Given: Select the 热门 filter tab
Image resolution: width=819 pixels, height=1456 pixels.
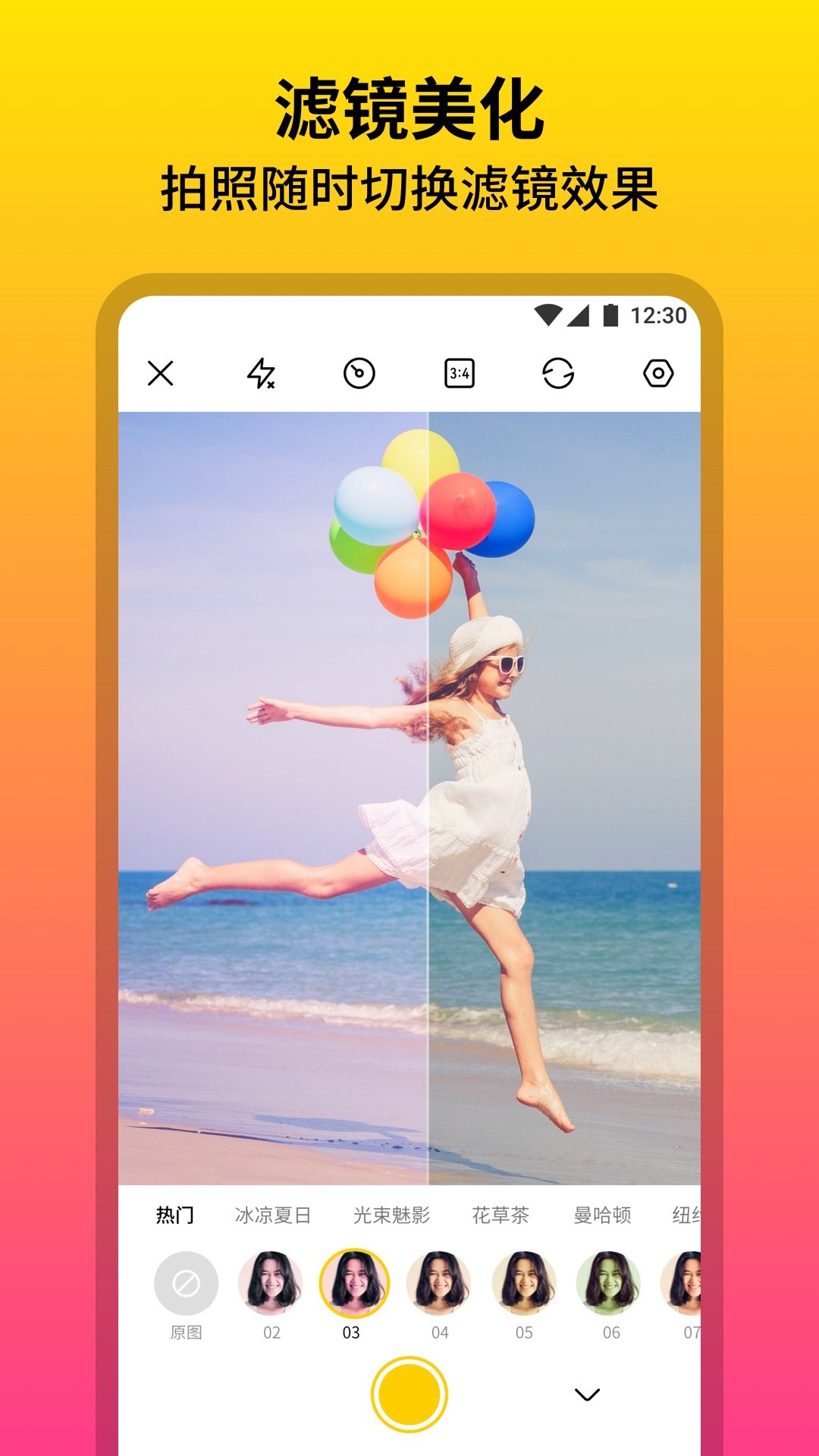Looking at the screenshot, I should [x=174, y=1216].
